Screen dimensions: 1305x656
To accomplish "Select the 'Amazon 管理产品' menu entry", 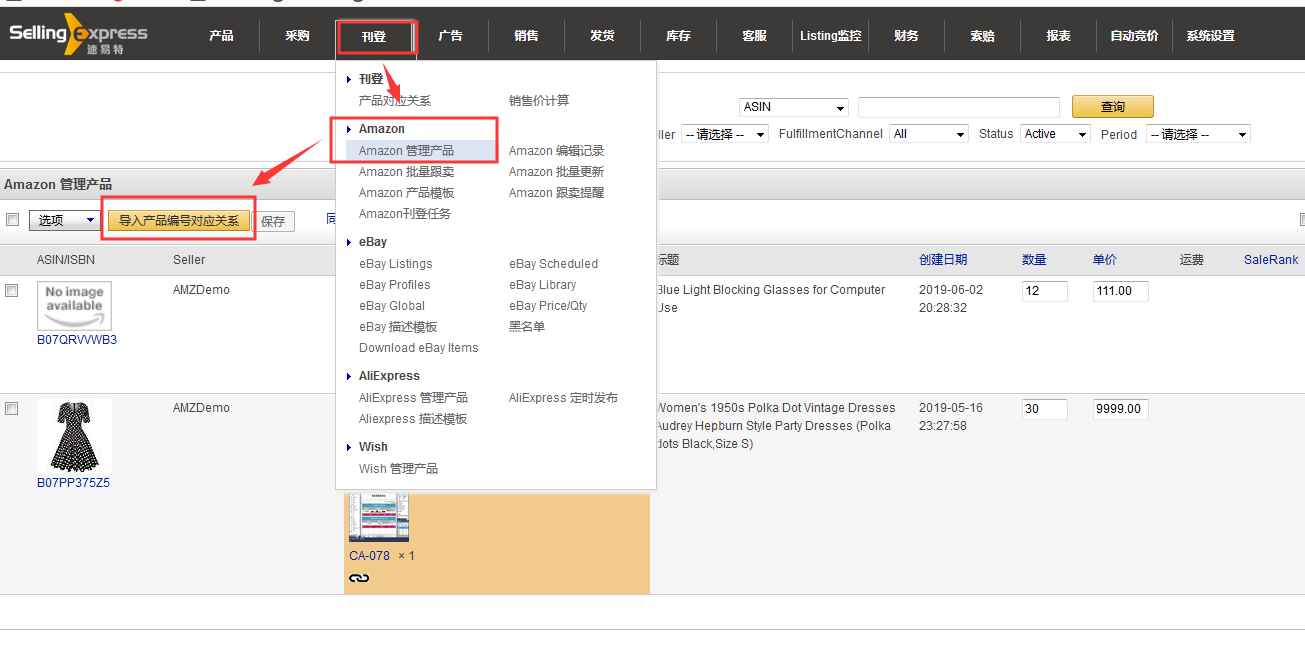I will pyautogui.click(x=406, y=151).
